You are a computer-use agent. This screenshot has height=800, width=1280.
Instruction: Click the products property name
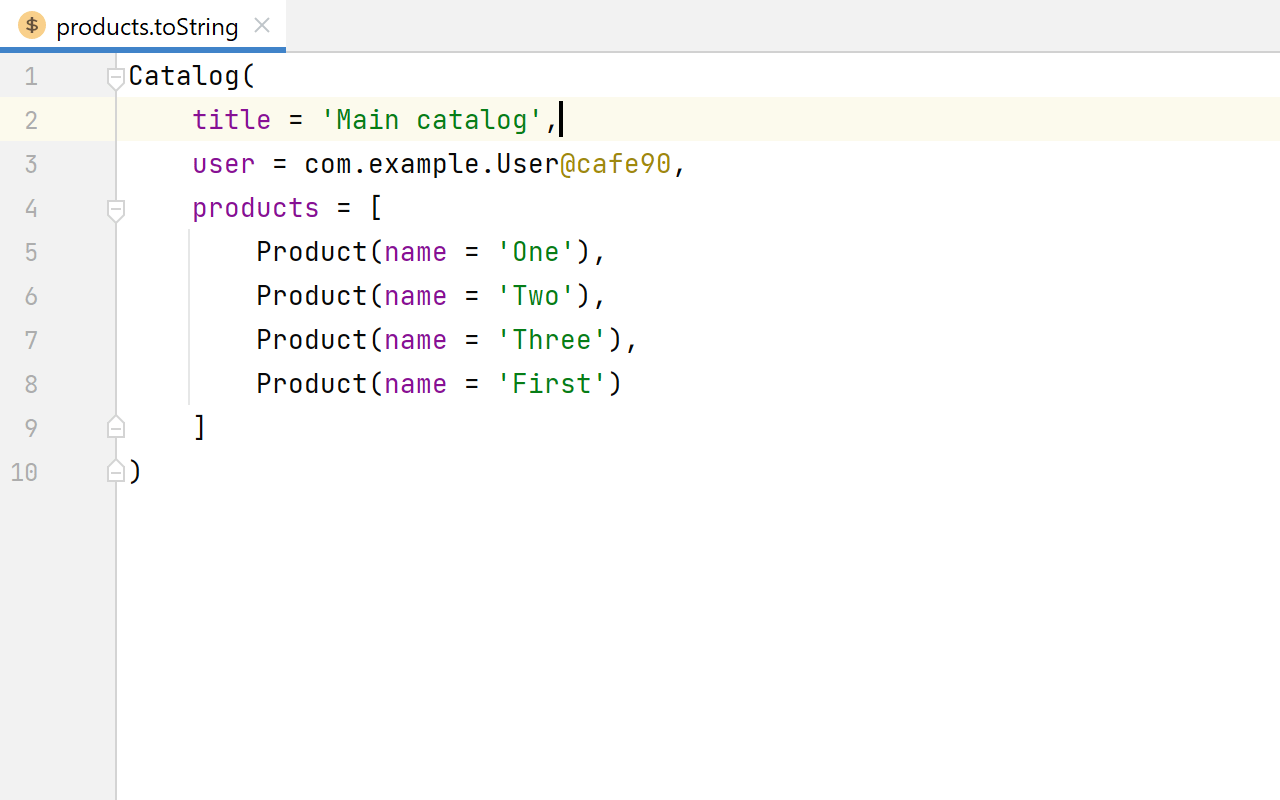(x=255, y=208)
